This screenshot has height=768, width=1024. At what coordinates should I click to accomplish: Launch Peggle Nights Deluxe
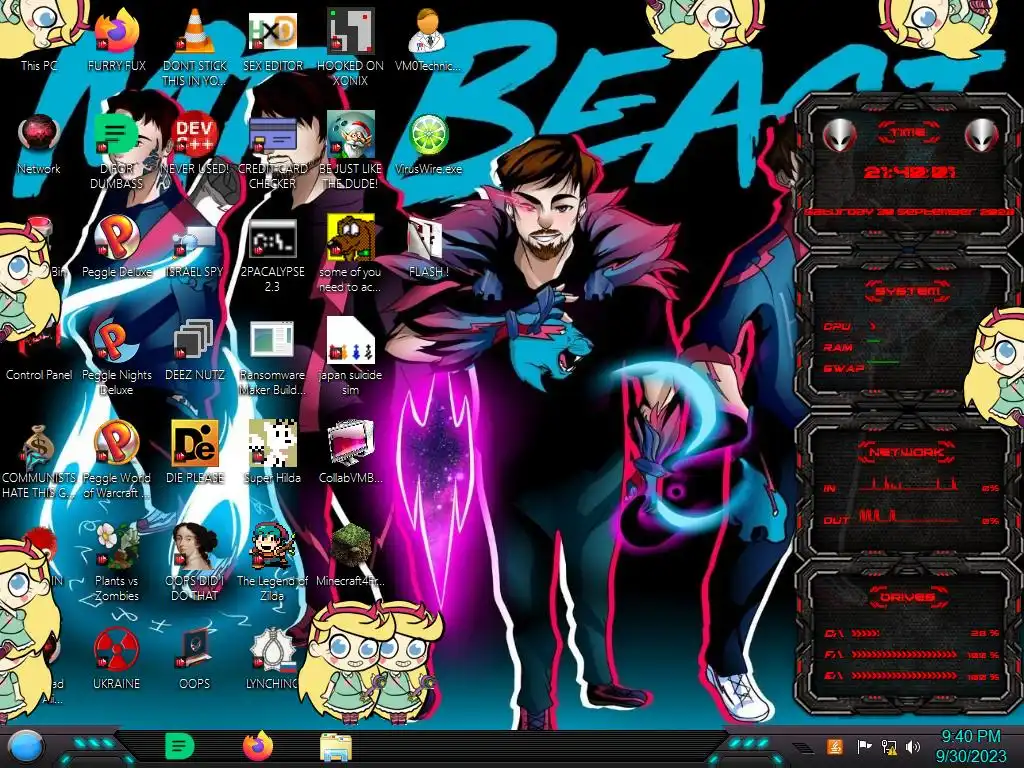pos(116,357)
